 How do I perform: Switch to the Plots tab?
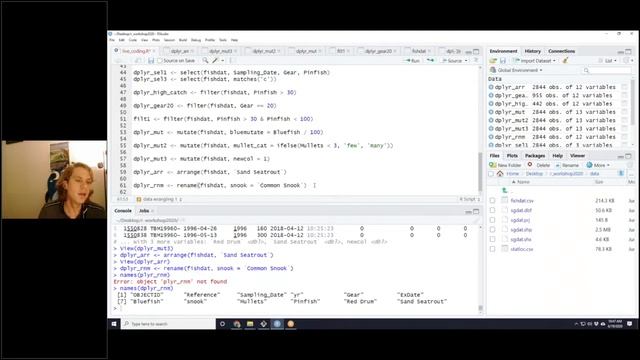512,156
